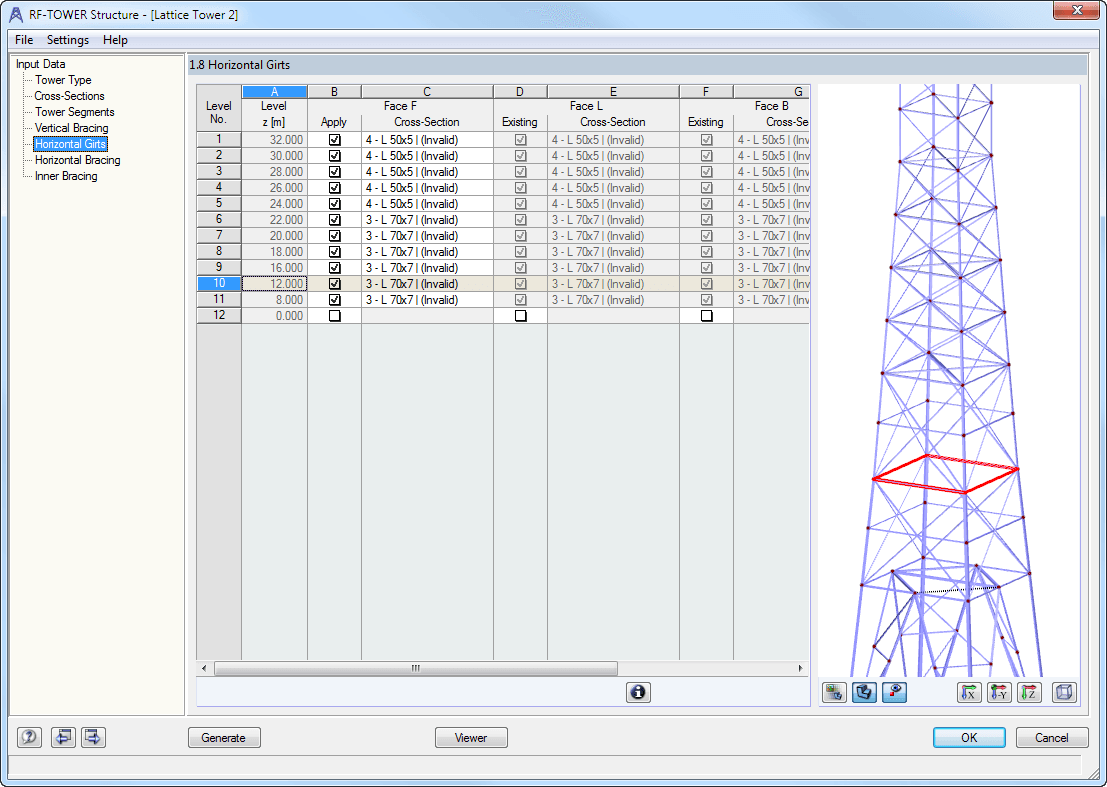Click the level cell 32.000
Viewport: 1107px width, 787px height.
tap(274, 140)
